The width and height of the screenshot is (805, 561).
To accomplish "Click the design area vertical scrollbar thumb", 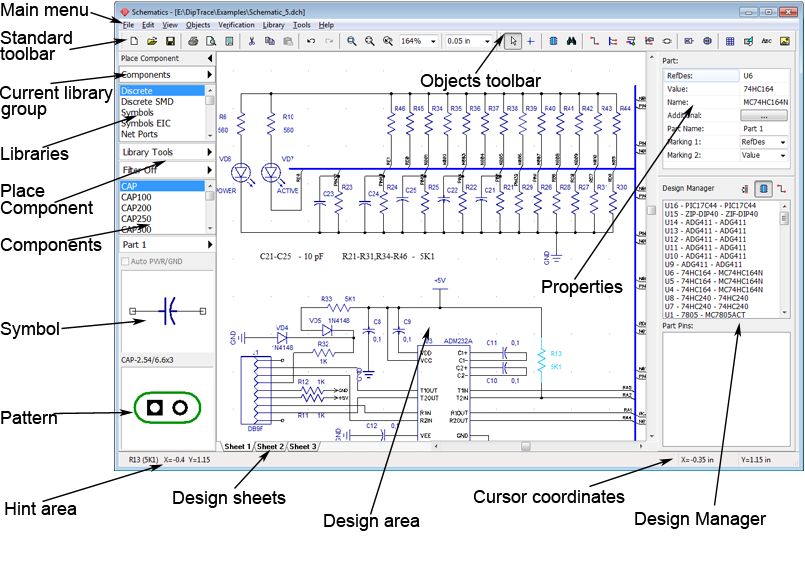I will (x=651, y=210).
